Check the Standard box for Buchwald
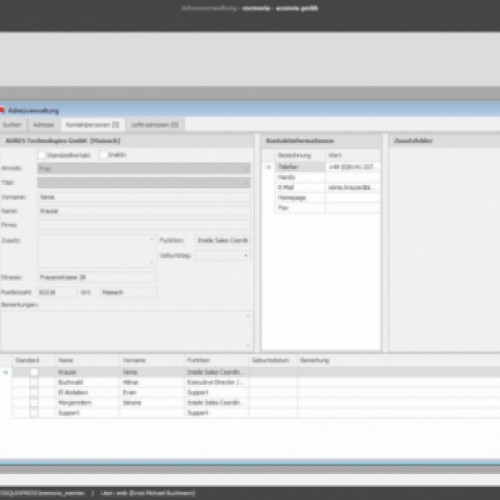Image resolution: width=500 pixels, height=500 pixels. 34,382
